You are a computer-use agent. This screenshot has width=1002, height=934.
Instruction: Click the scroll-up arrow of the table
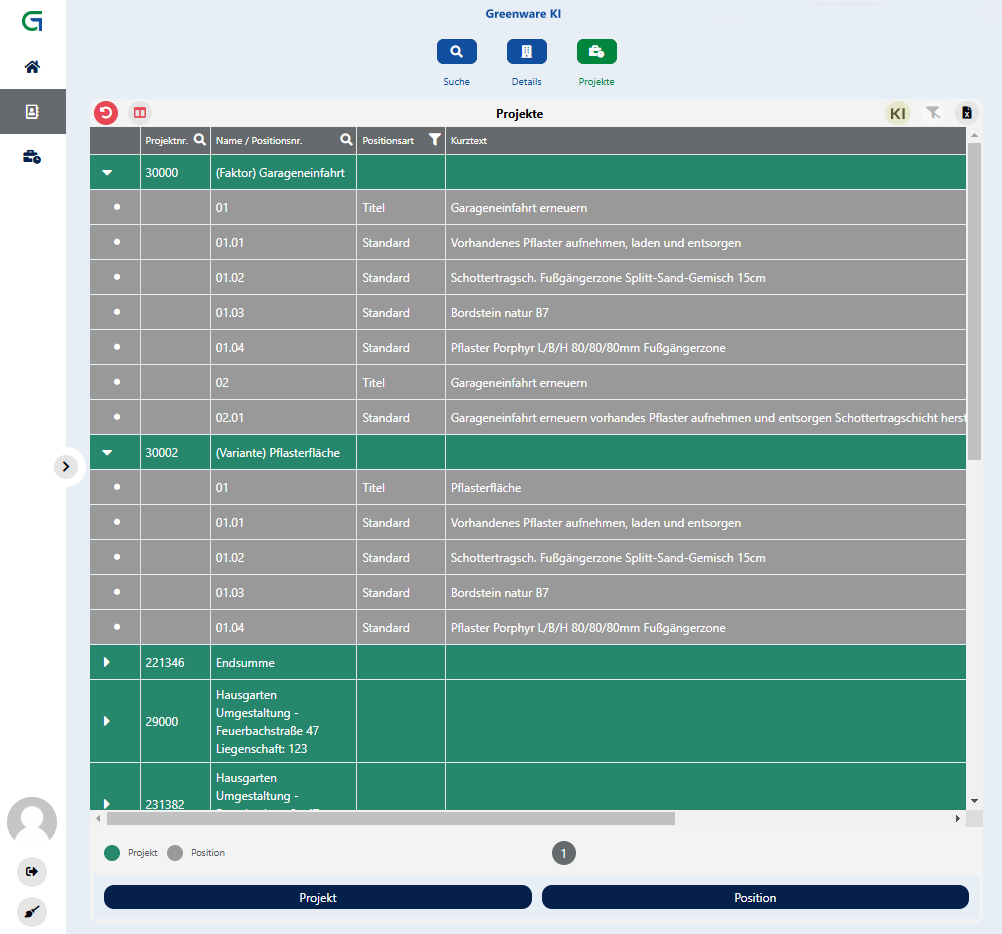coord(975,135)
